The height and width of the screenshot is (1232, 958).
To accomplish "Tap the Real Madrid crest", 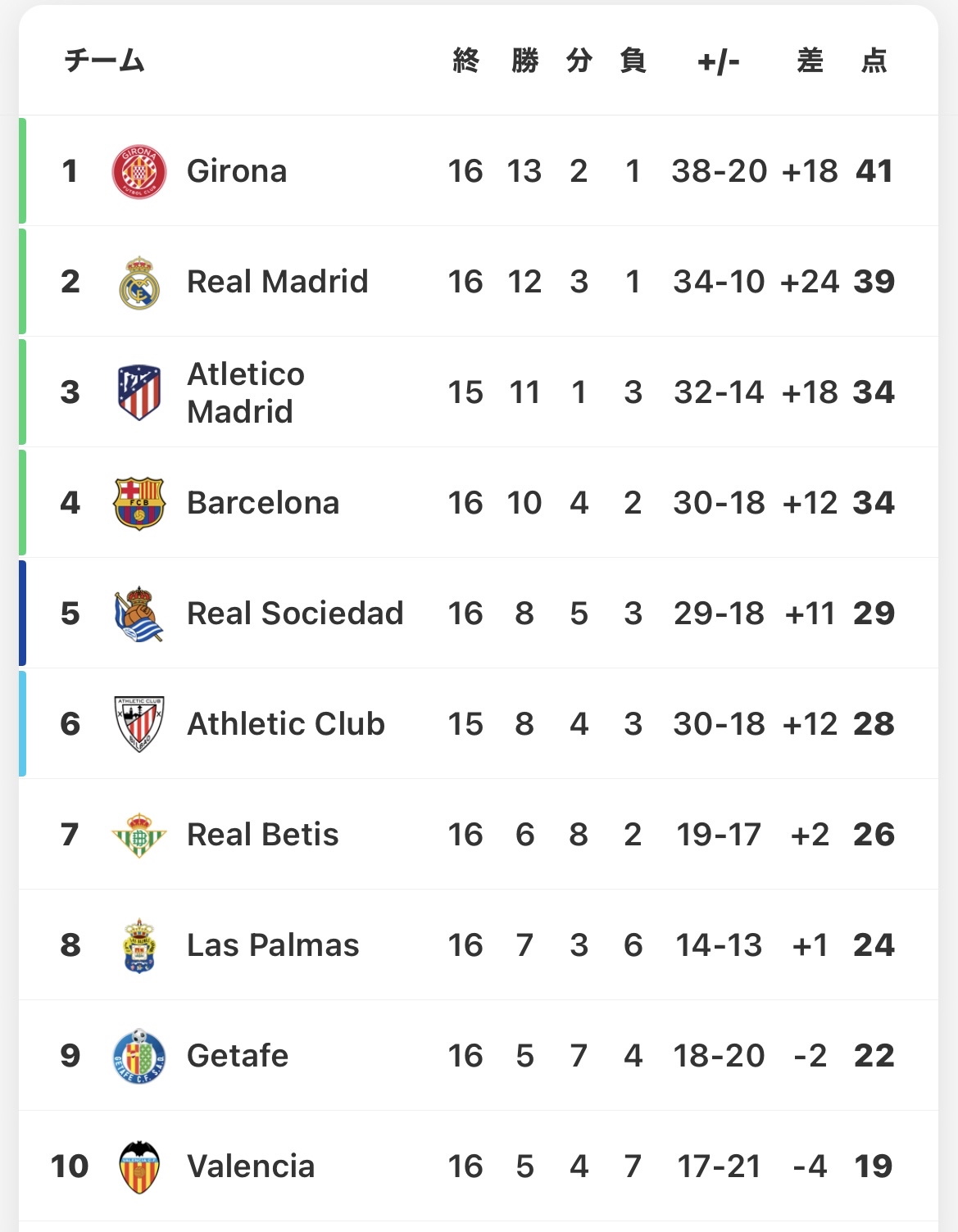I will [139, 282].
